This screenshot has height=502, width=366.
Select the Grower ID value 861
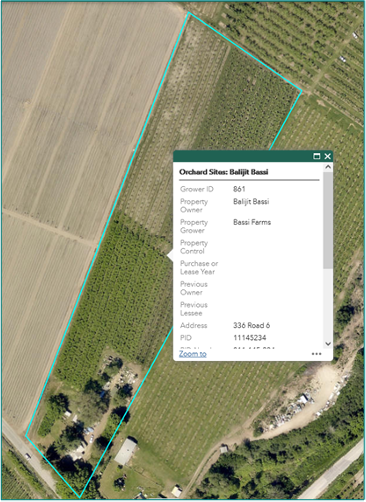click(x=239, y=189)
